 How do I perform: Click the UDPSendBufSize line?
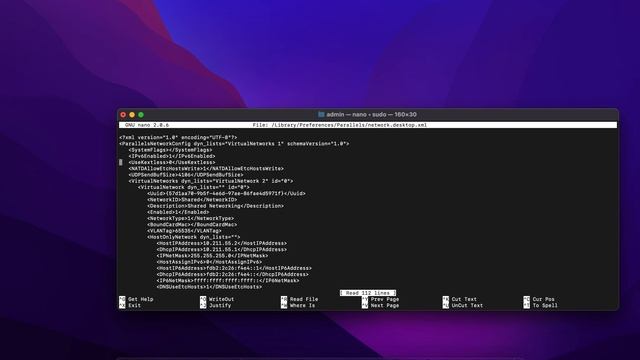point(186,175)
